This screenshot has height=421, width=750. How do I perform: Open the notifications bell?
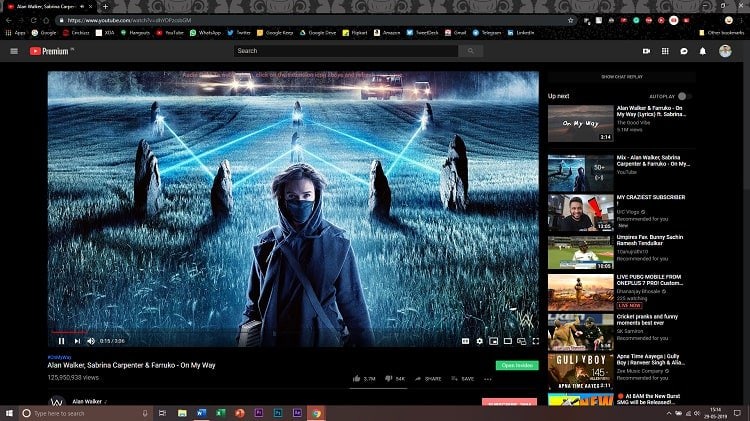703,51
